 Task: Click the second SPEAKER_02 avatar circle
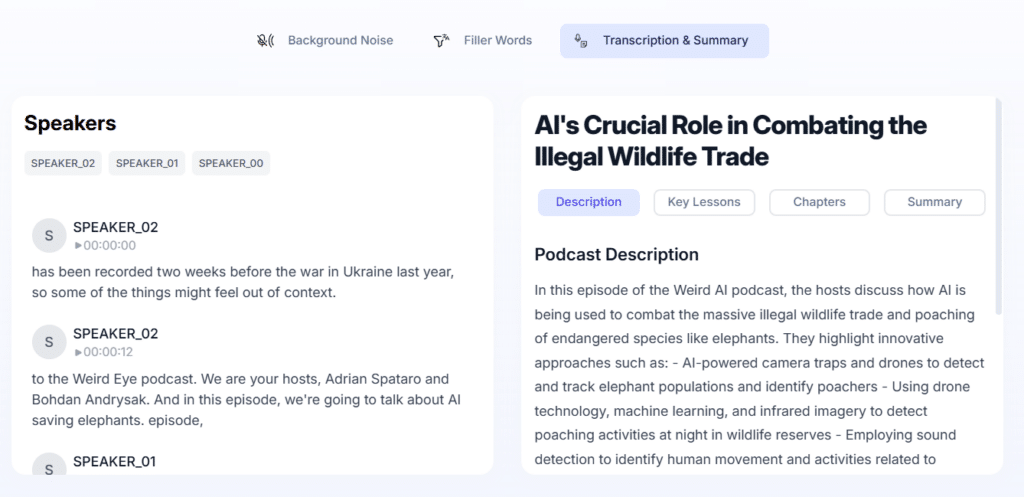point(49,342)
